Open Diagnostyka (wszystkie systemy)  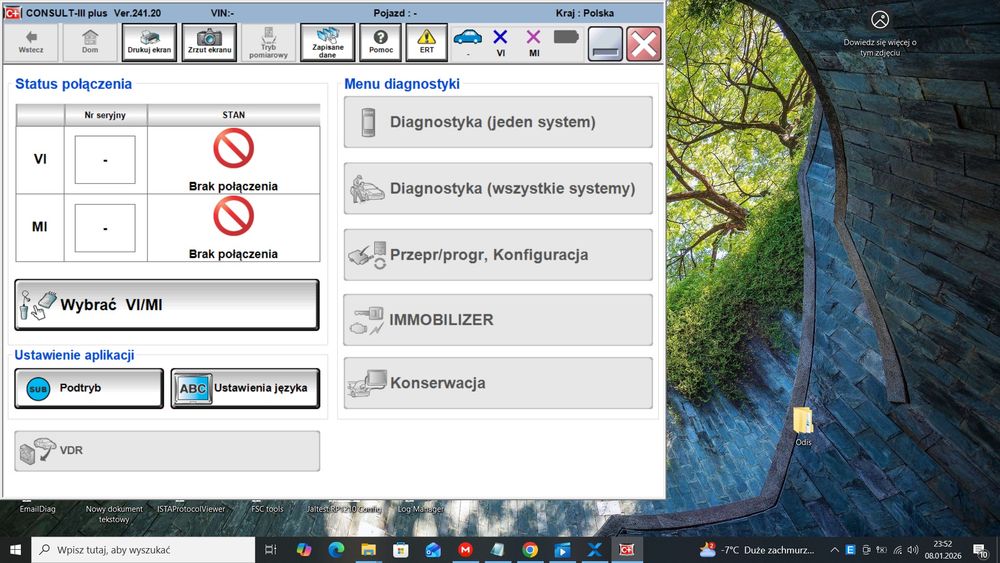pyautogui.click(x=498, y=188)
